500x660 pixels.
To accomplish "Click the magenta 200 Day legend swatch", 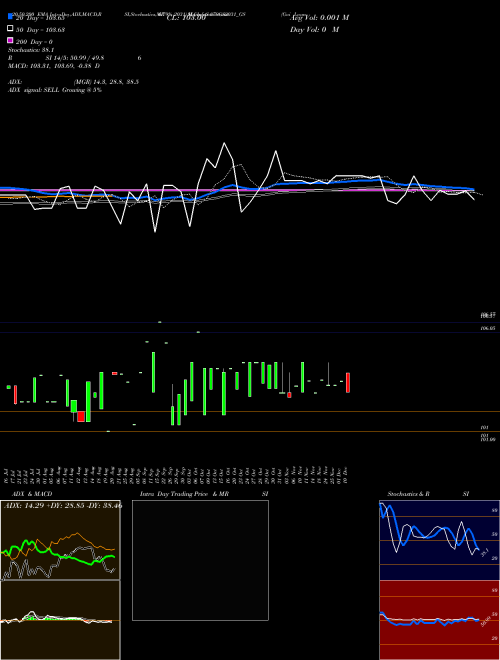I will 10,41.
